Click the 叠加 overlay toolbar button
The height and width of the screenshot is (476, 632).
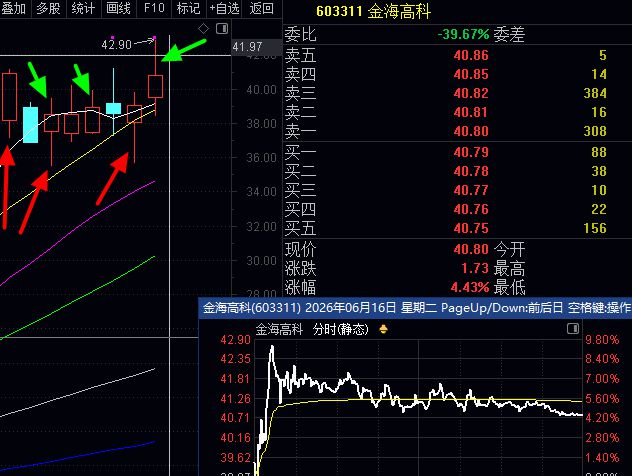tap(13, 8)
